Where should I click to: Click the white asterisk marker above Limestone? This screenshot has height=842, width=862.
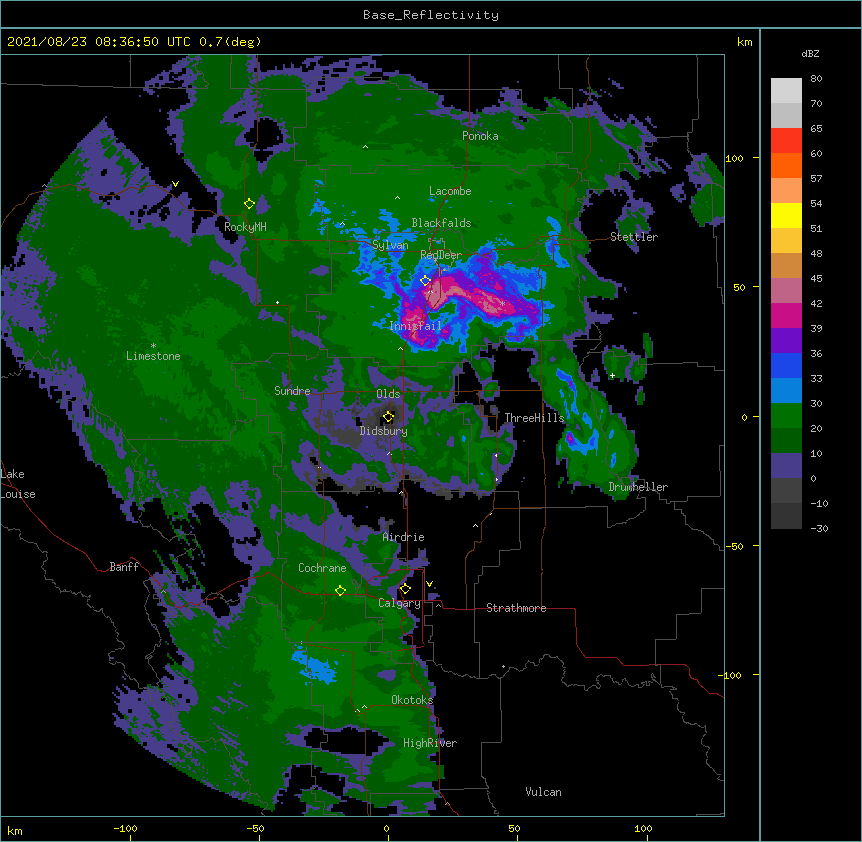pyautogui.click(x=153, y=345)
